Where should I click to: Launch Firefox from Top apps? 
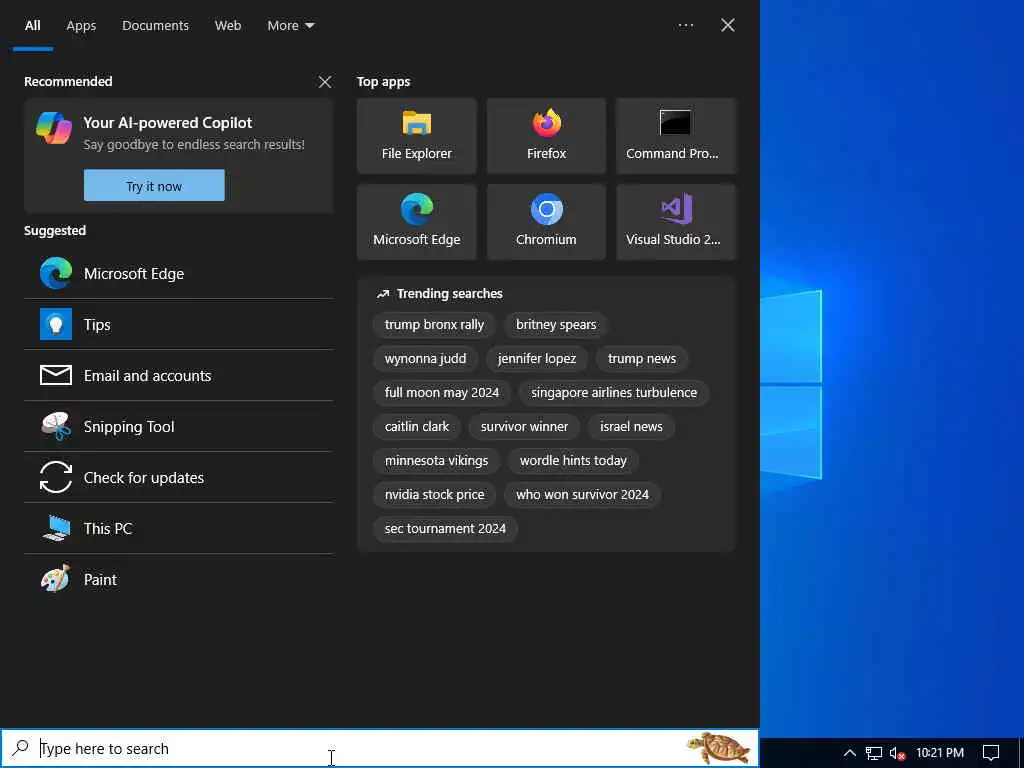coord(546,136)
